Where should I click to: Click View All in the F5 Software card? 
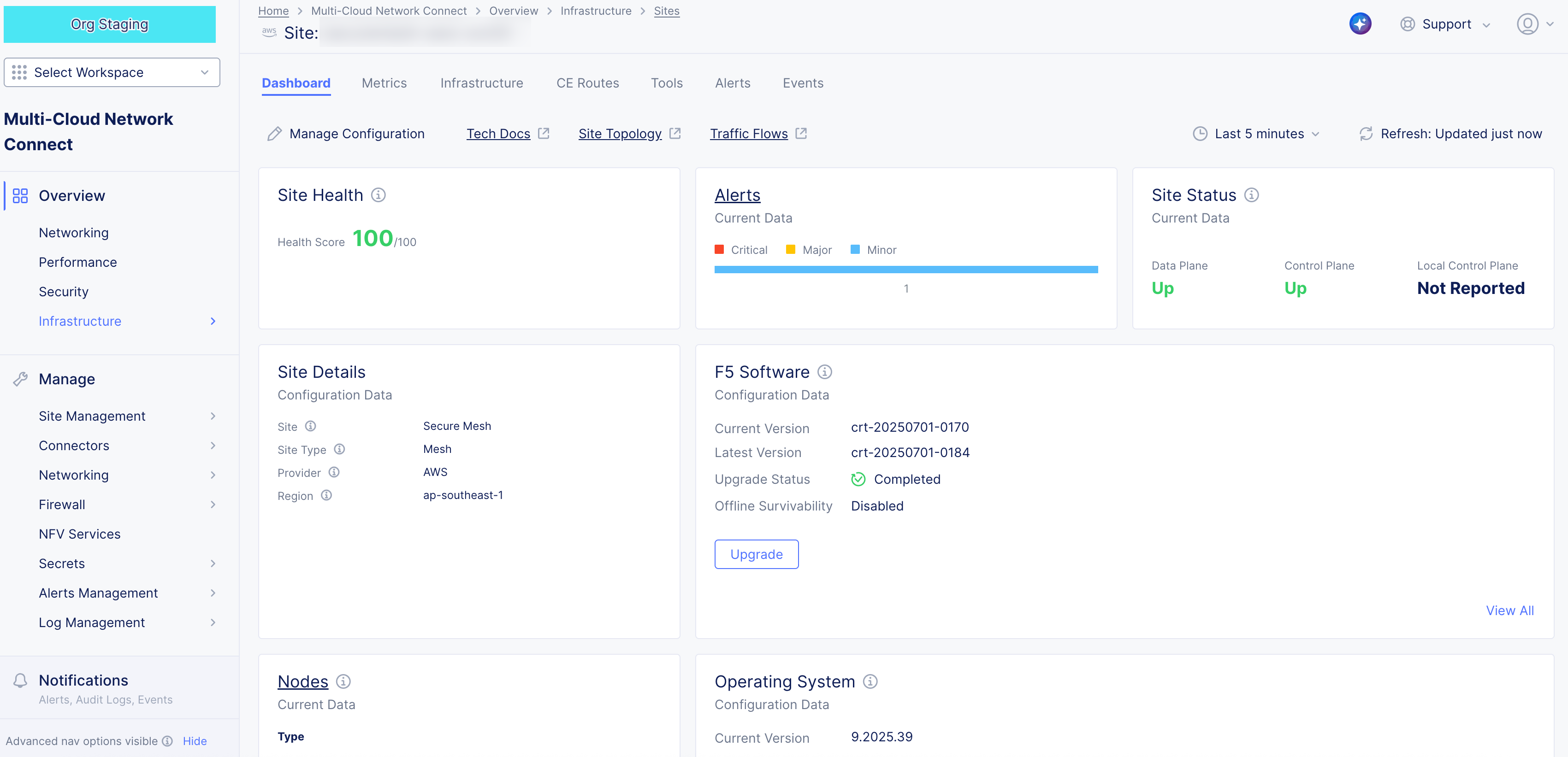(x=1509, y=610)
